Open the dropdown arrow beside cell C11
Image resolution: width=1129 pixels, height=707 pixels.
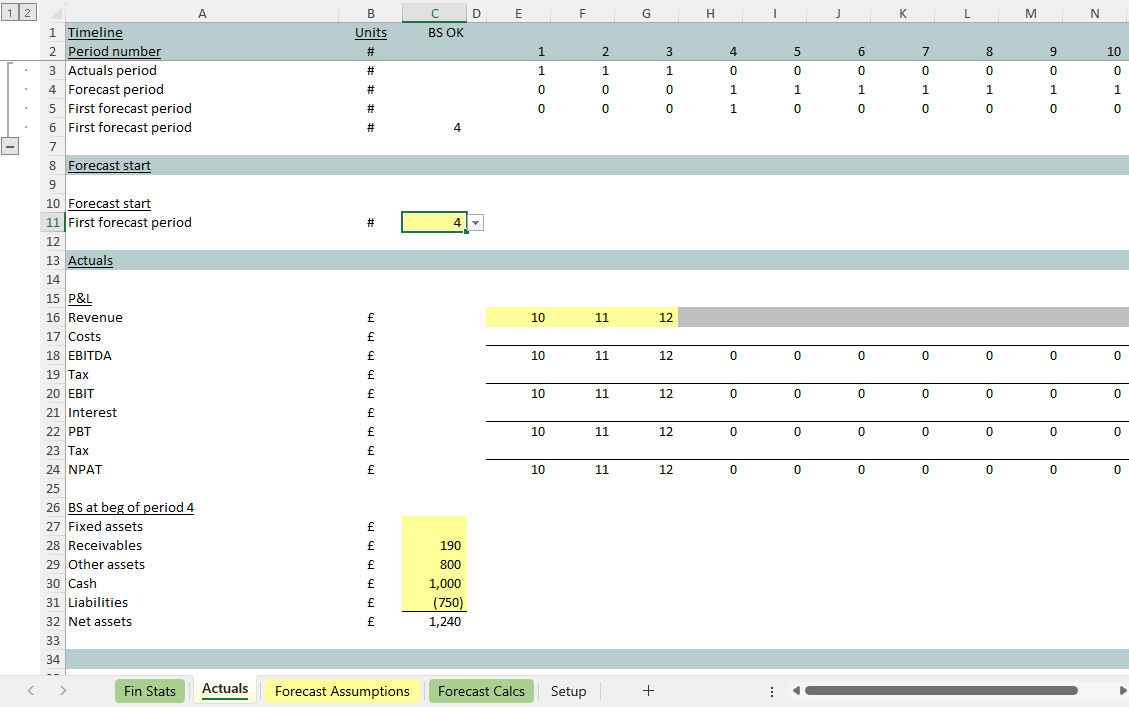(x=476, y=223)
